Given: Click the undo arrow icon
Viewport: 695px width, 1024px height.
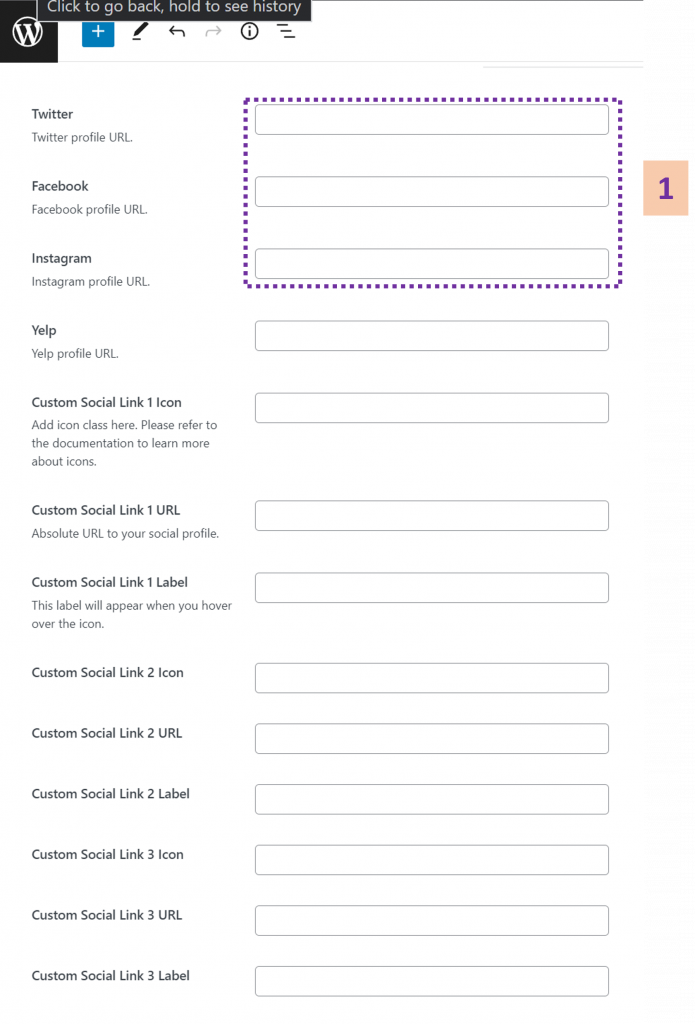Looking at the screenshot, I should [177, 31].
